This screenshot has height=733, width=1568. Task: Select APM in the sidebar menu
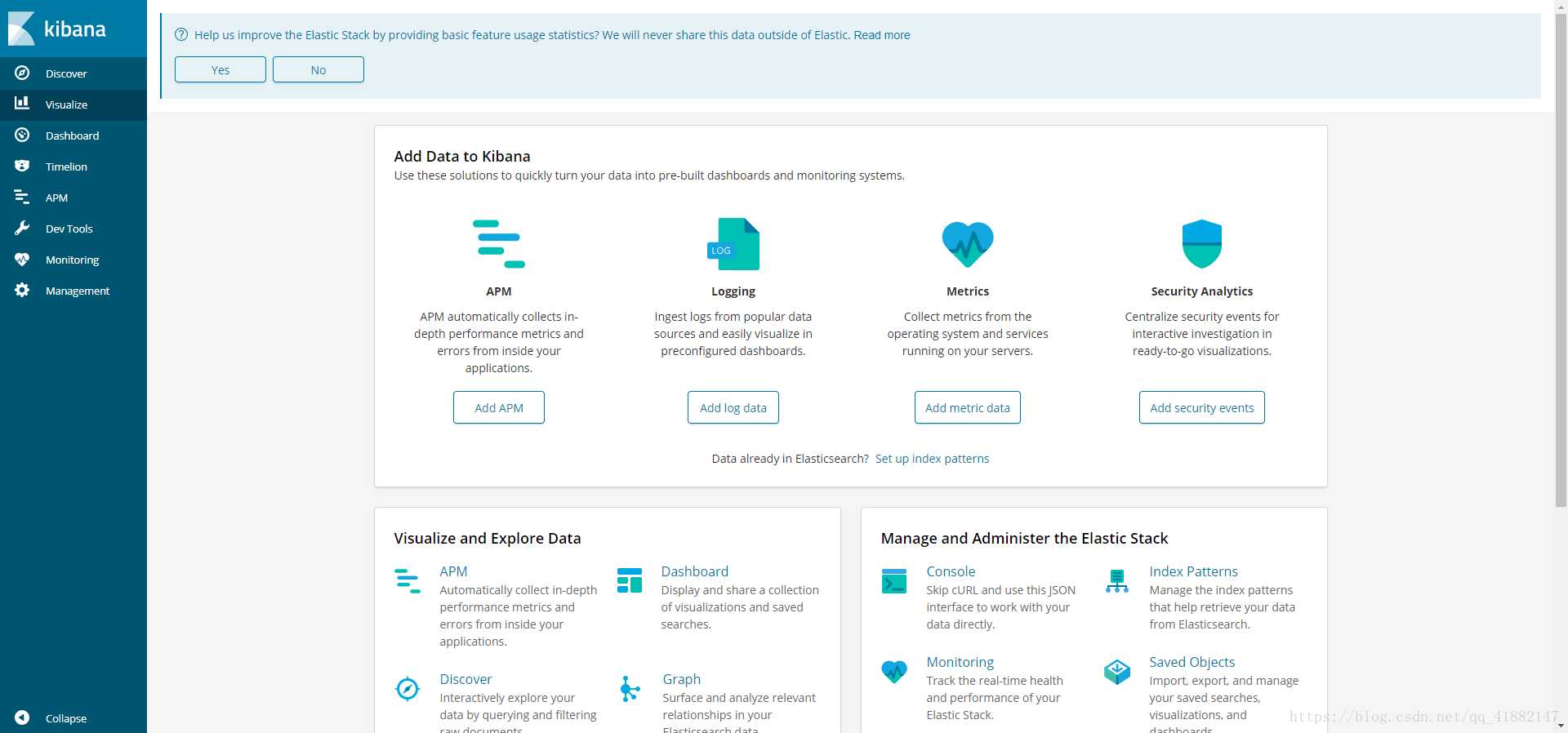pyautogui.click(x=56, y=198)
